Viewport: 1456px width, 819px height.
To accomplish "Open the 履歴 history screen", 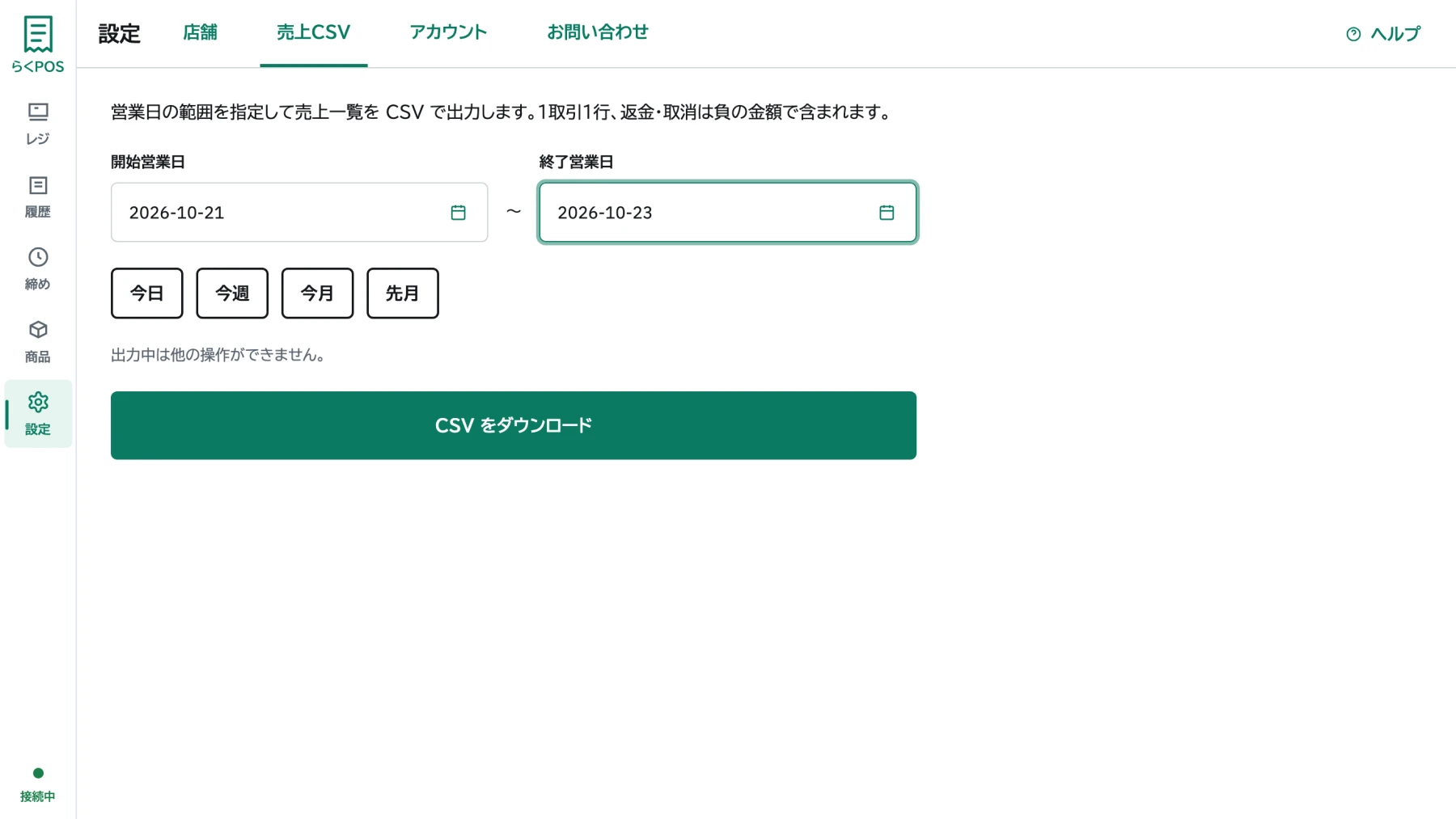I will (x=38, y=197).
